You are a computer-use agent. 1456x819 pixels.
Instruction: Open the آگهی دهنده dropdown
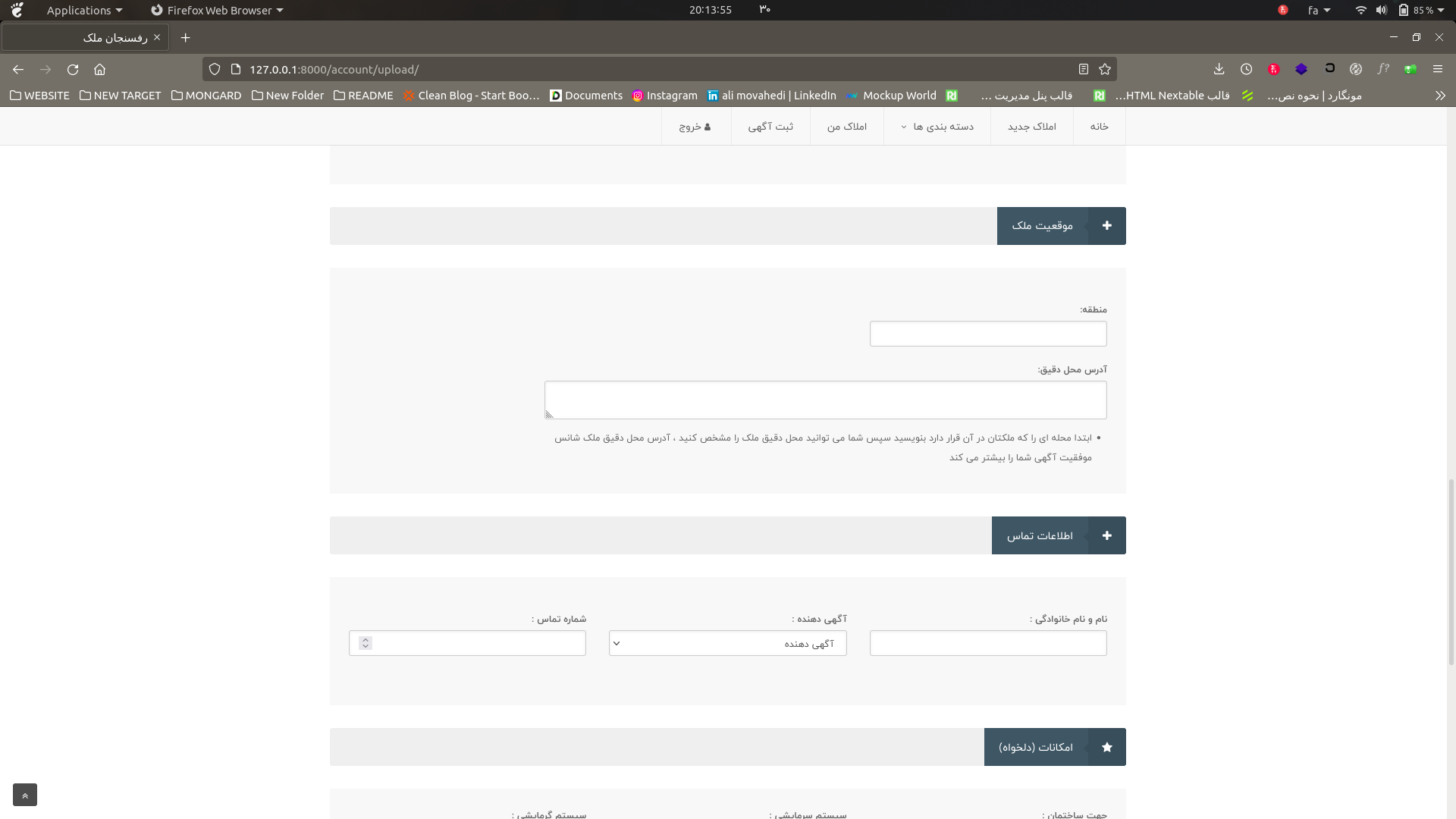727,644
